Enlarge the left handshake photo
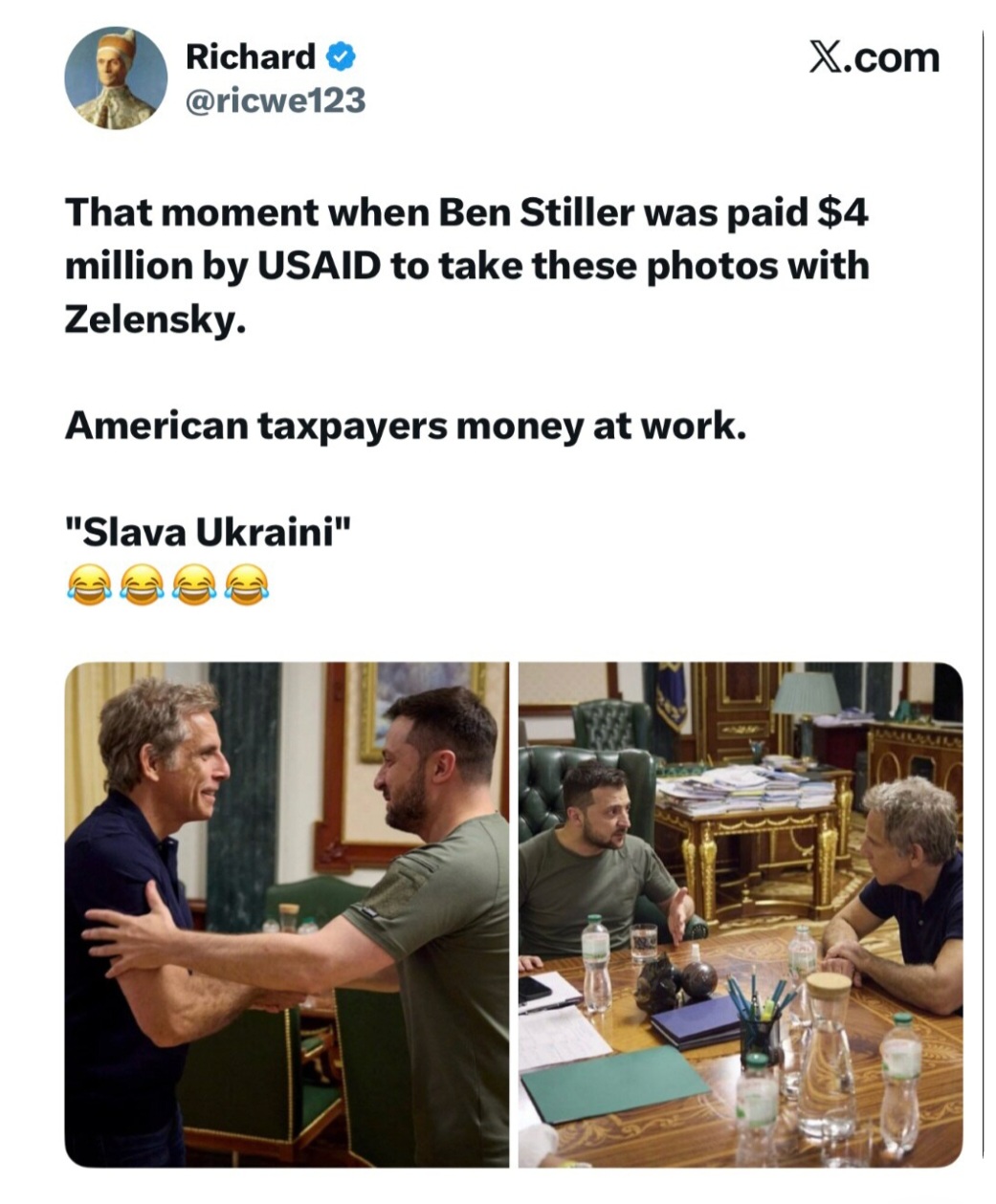996x1204 pixels. click(287, 914)
